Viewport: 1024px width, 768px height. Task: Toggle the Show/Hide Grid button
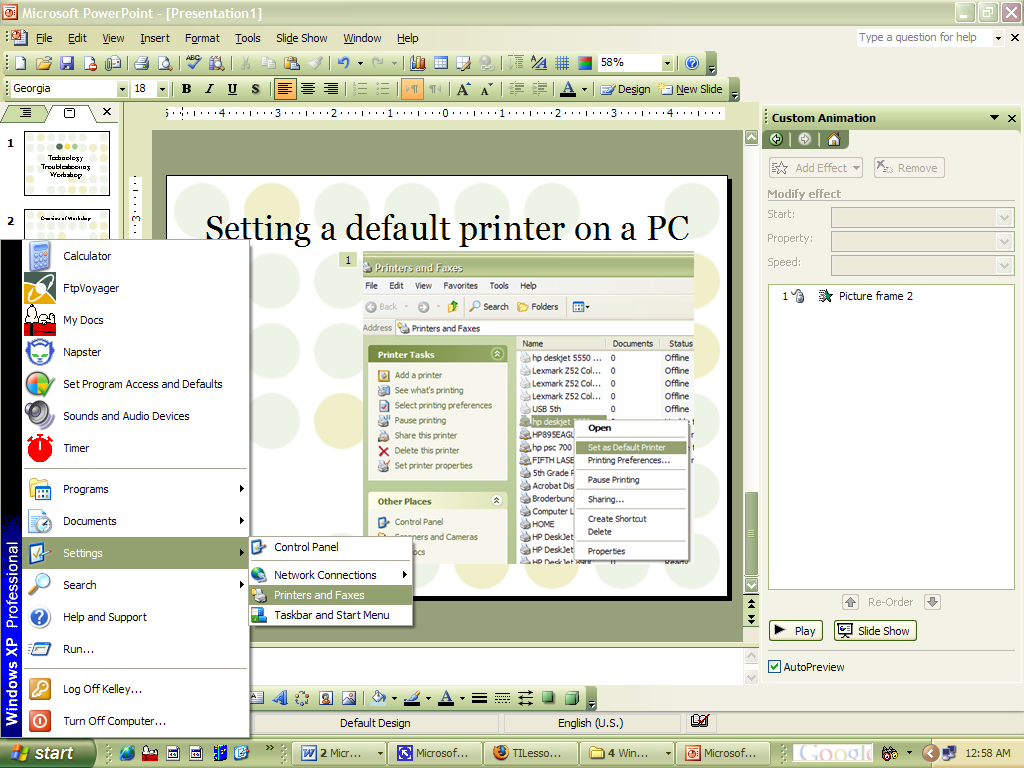(562, 63)
